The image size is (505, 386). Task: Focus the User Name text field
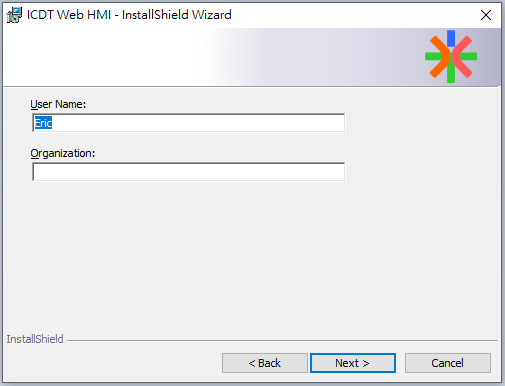(x=189, y=123)
